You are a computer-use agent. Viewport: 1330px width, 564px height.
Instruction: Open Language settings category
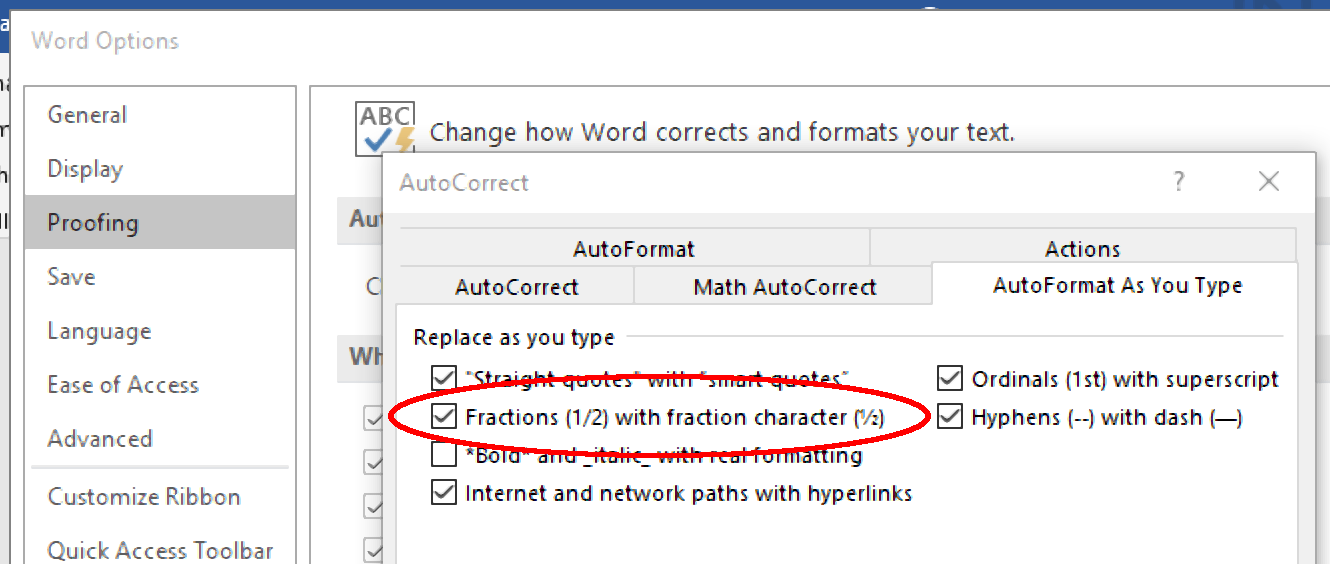coord(99,331)
